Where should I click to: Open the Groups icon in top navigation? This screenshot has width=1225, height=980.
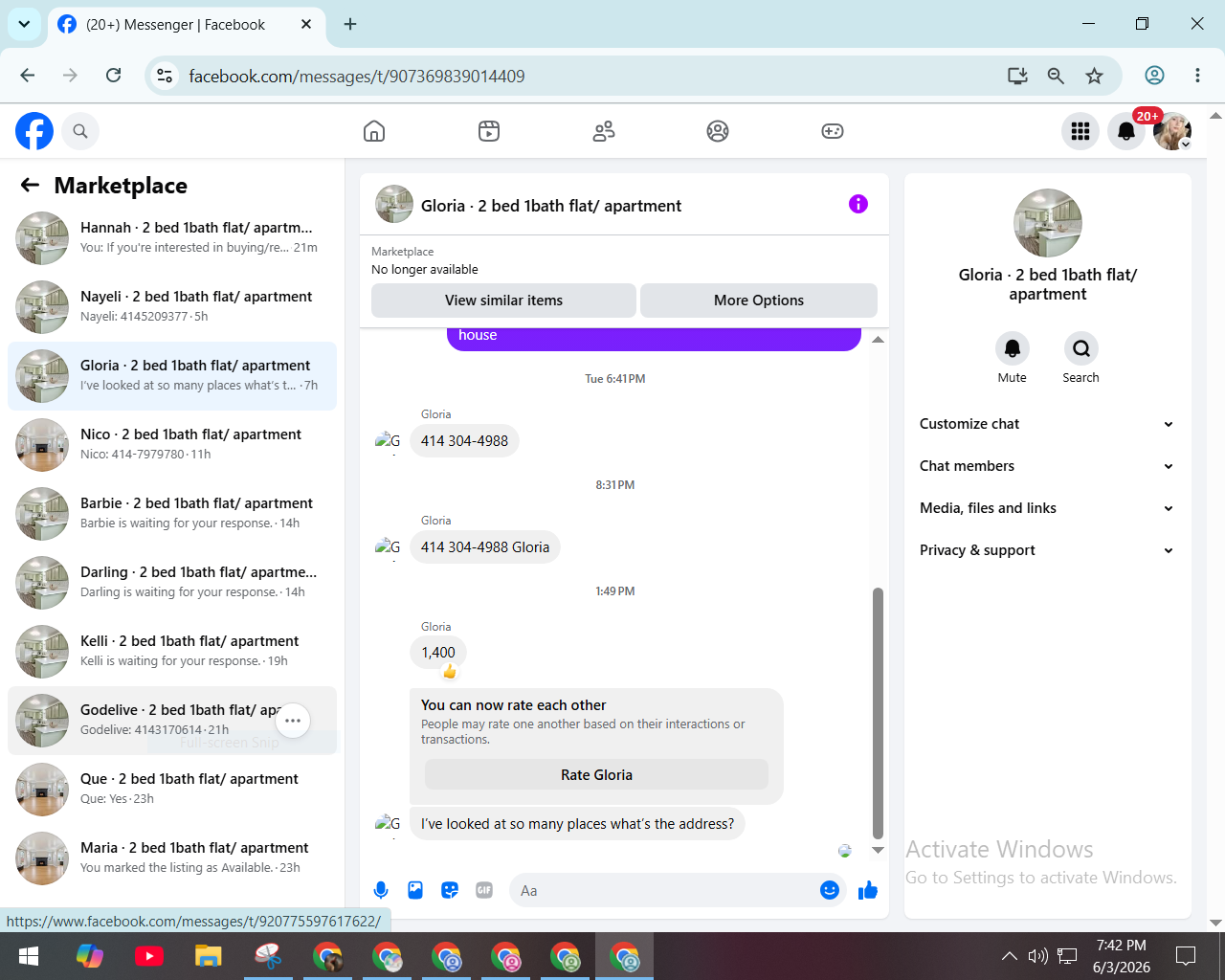(x=718, y=131)
